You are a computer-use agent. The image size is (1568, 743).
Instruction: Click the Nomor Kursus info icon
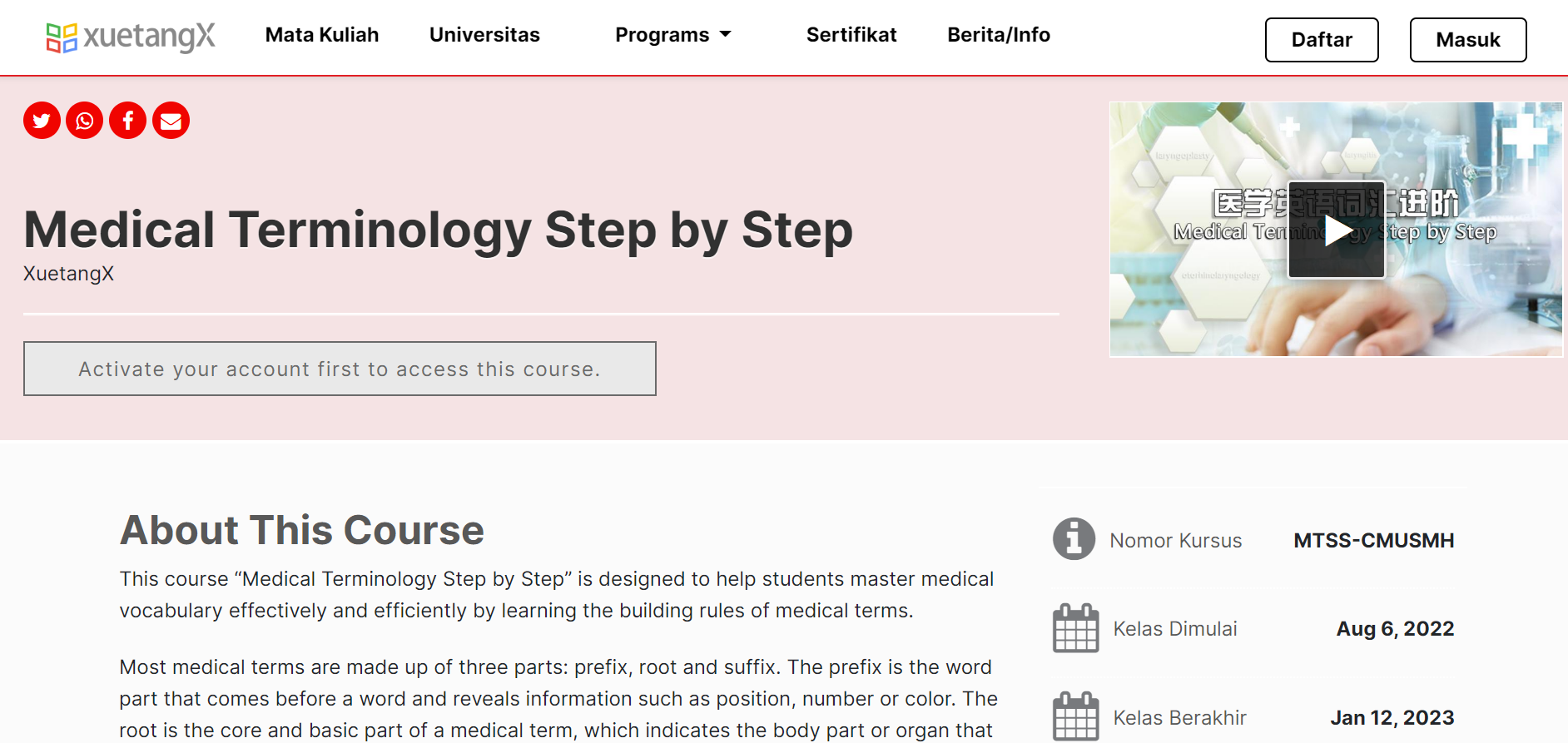tap(1074, 539)
